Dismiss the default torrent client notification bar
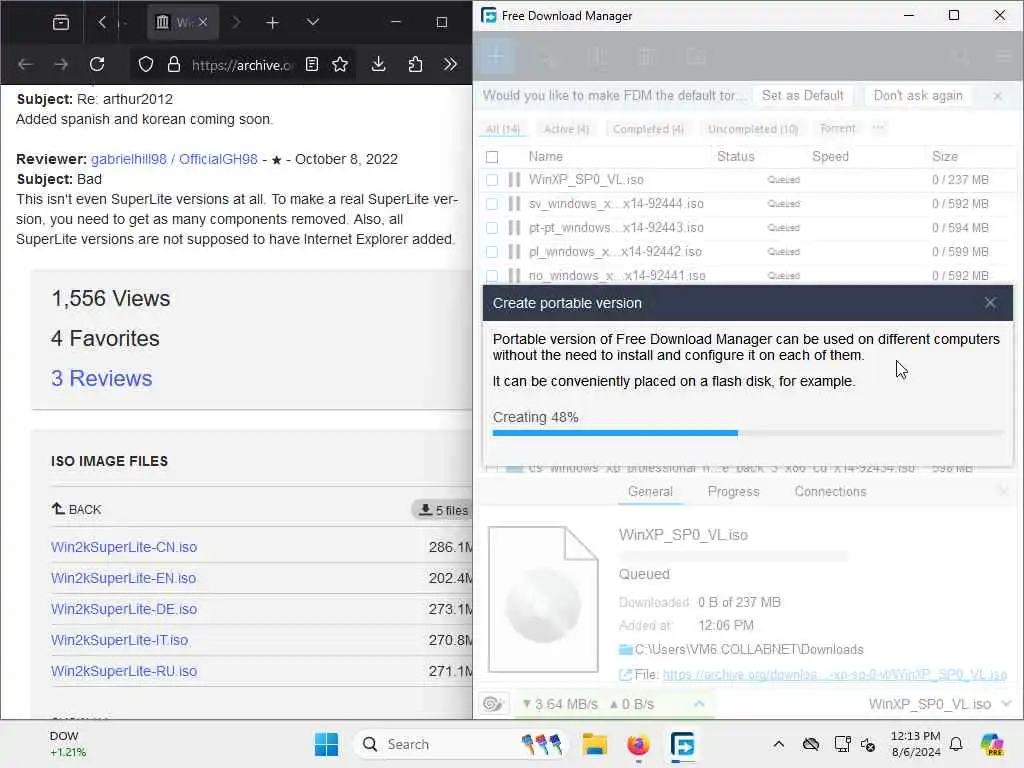The height and width of the screenshot is (768, 1024). point(997,96)
